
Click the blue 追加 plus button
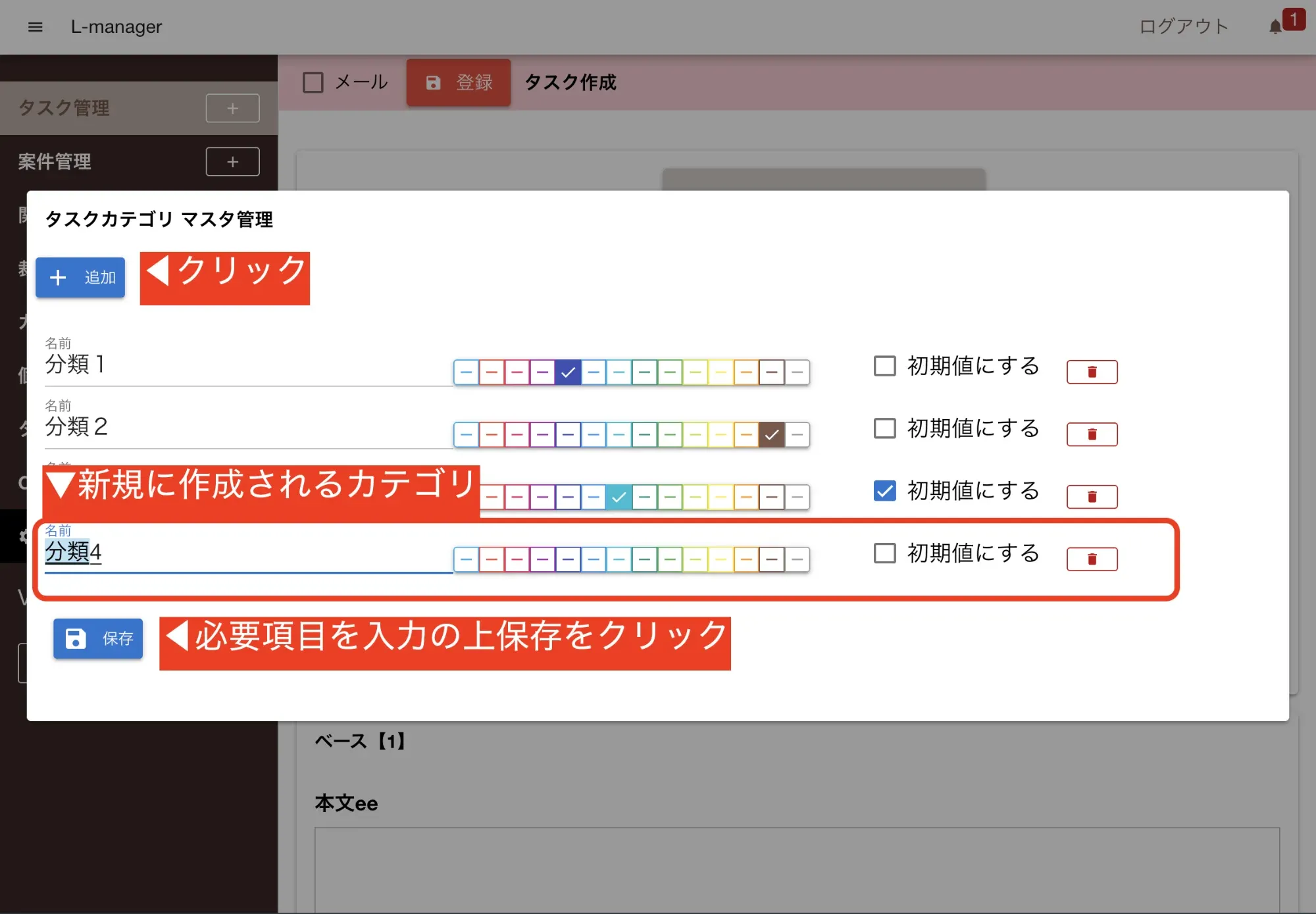coord(80,278)
